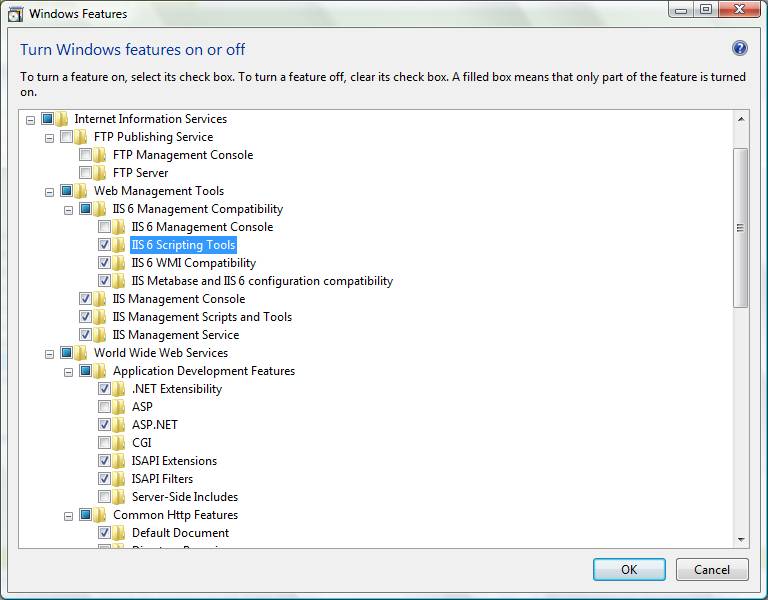Click the scrollbar thumb in features list
This screenshot has width=768, height=600.
(741, 227)
